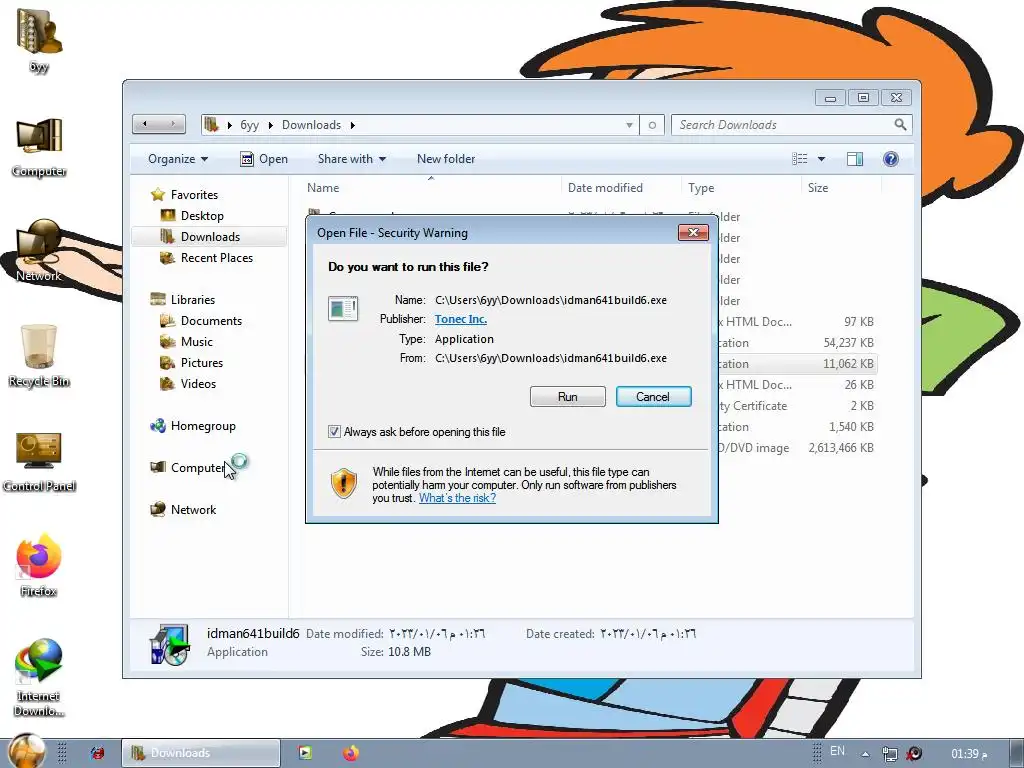The width and height of the screenshot is (1024, 768).
Task: Click the network tray icon
Action: coord(889,754)
